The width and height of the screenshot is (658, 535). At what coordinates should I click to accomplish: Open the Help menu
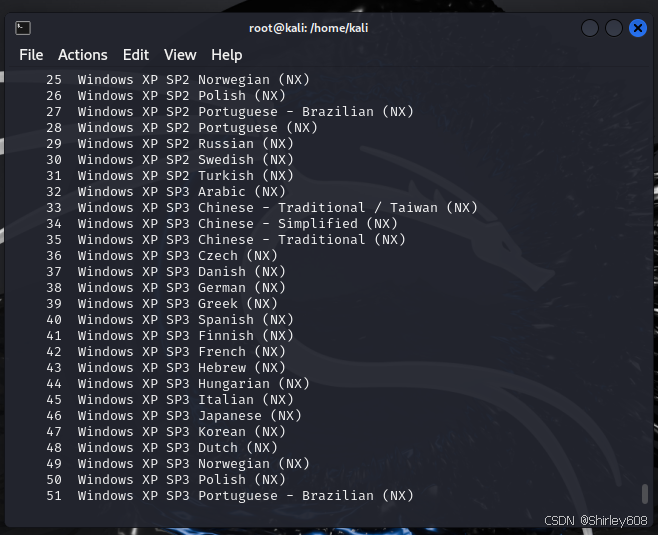[227, 55]
